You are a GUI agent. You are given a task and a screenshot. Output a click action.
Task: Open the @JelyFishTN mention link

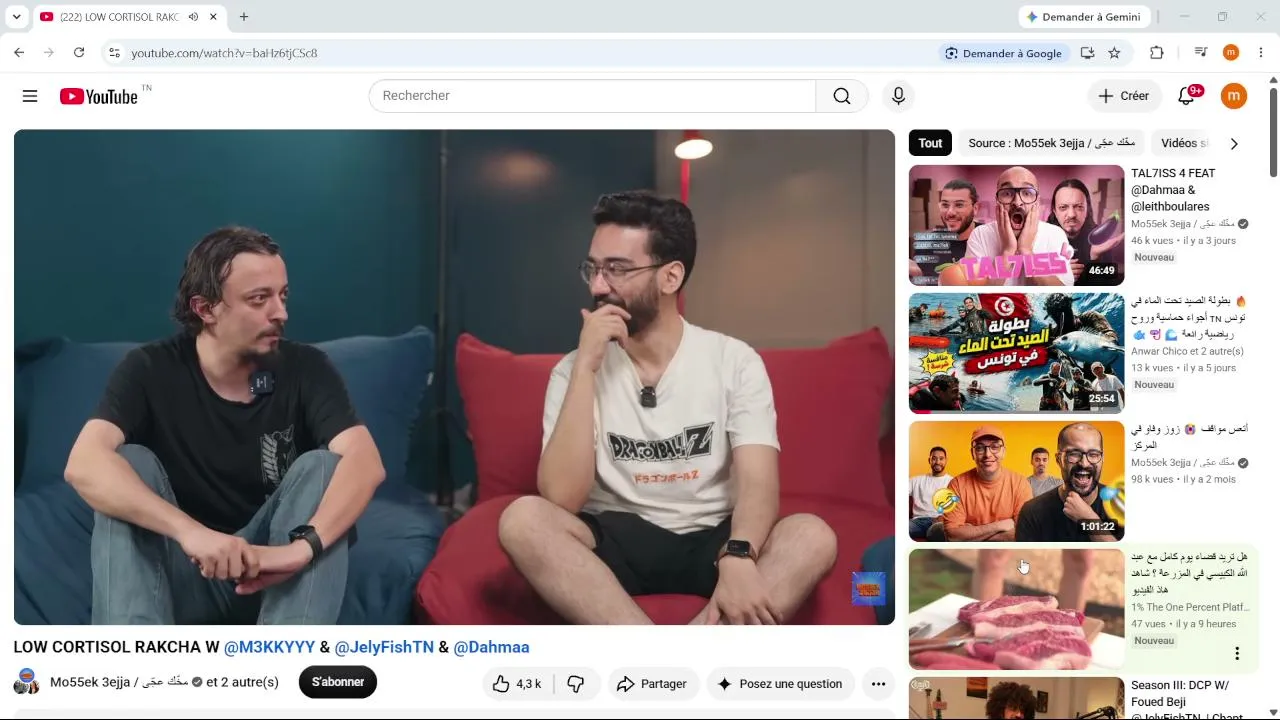tap(384, 647)
